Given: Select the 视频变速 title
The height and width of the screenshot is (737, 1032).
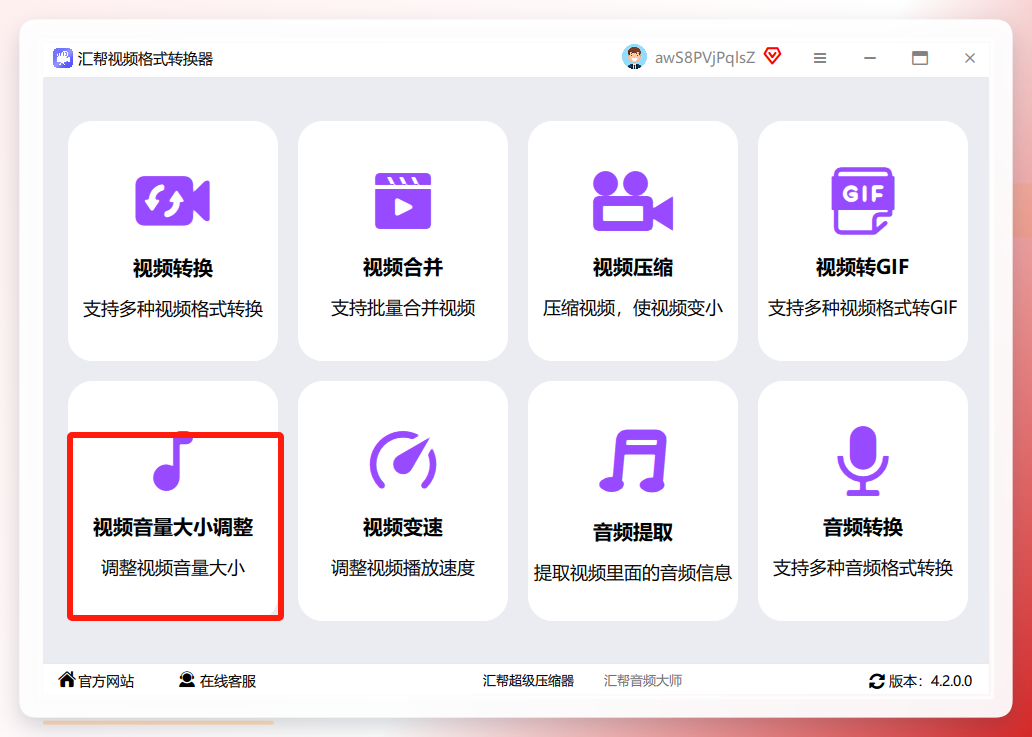Looking at the screenshot, I should [403, 528].
